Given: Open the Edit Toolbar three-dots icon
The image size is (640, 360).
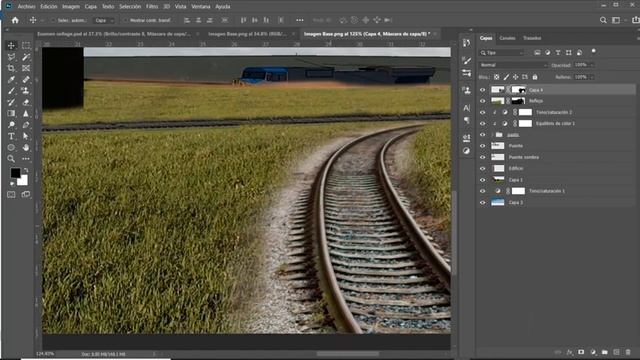Looking at the screenshot, I should (26, 158).
